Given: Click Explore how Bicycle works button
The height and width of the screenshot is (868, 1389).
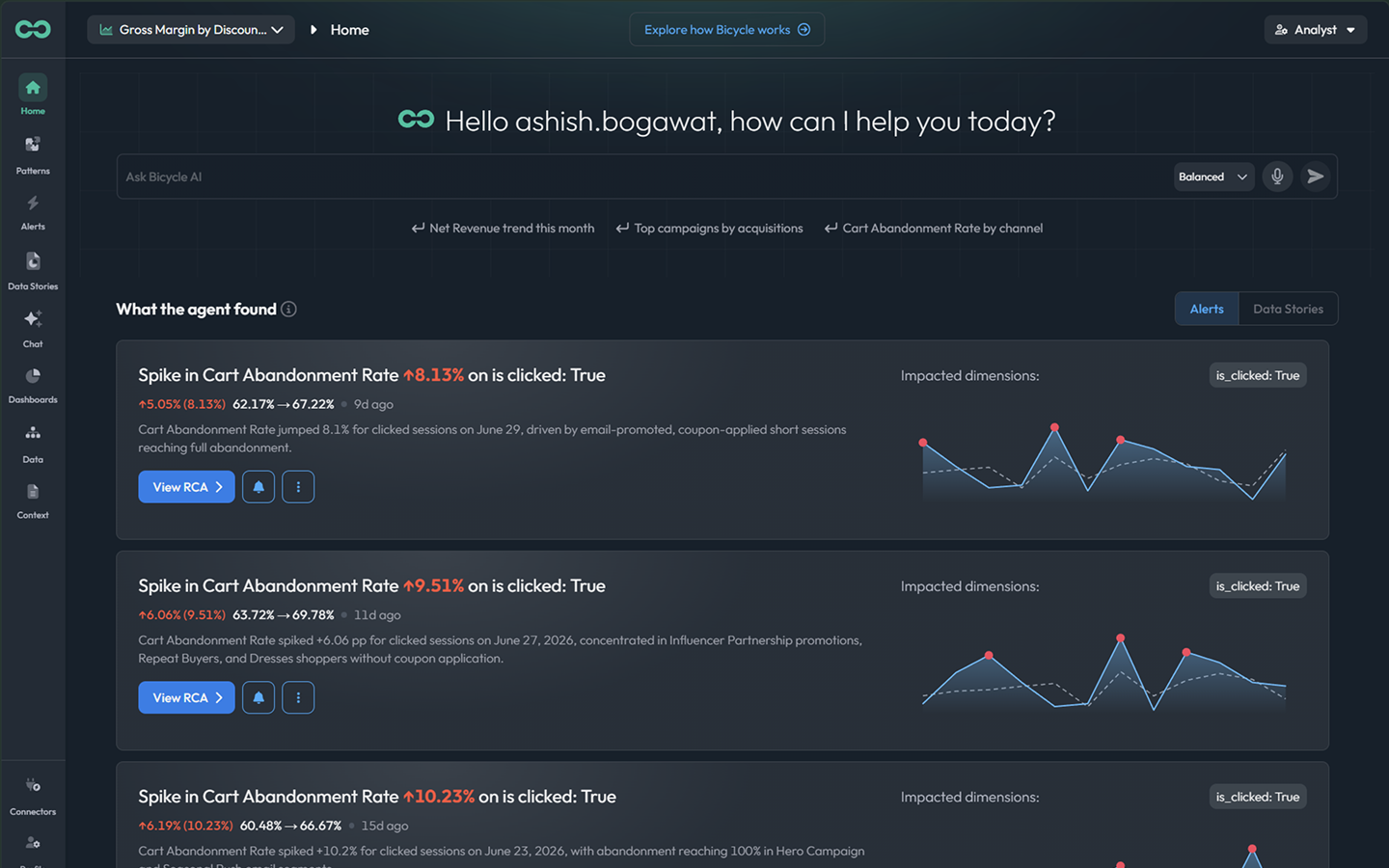Looking at the screenshot, I should [727, 30].
